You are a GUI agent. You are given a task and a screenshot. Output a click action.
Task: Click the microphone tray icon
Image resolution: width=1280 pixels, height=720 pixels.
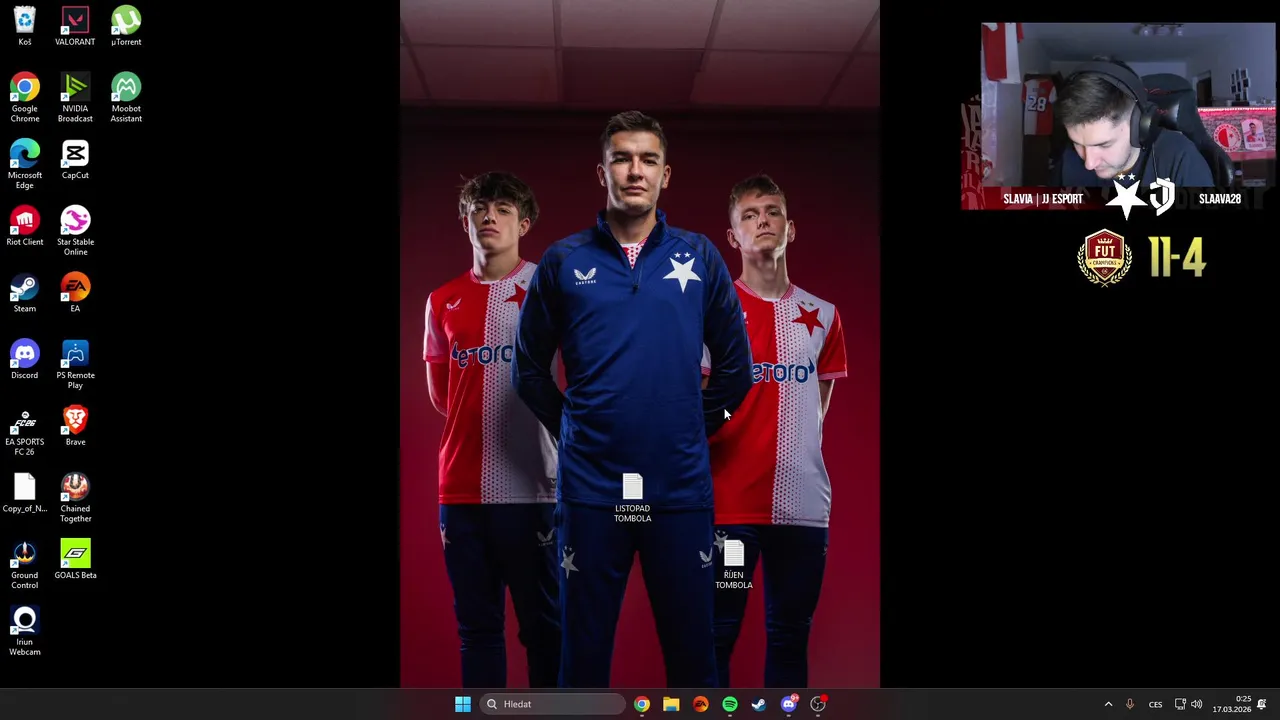1130,704
